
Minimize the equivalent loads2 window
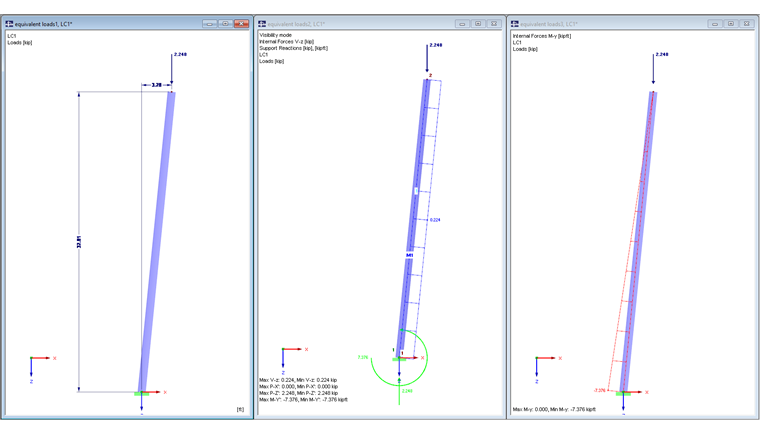[x=462, y=23]
